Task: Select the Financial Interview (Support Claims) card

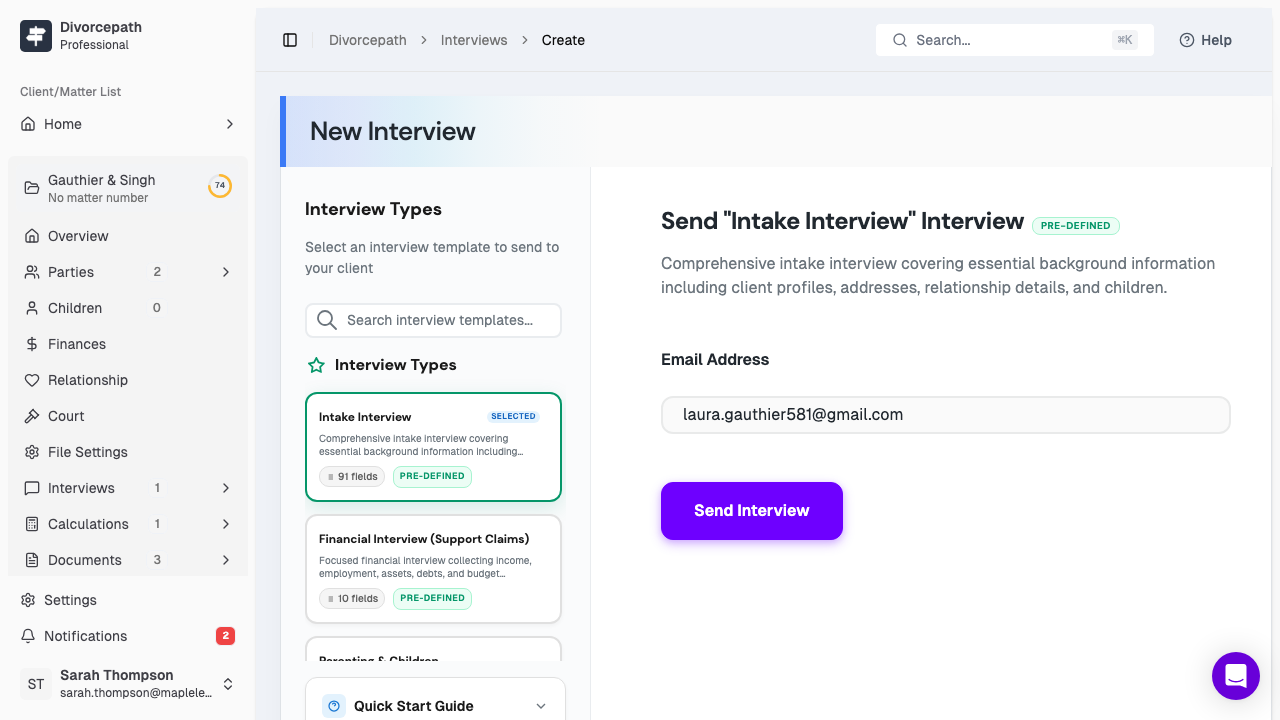Action: tap(433, 569)
